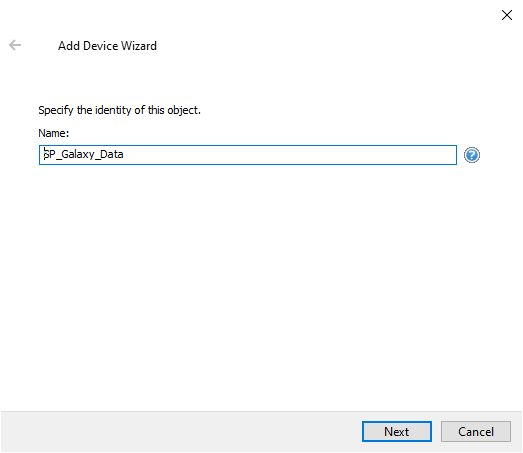This screenshot has width=523, height=453.
Task: Close the Add Device Wizard window
Action: coord(507,15)
